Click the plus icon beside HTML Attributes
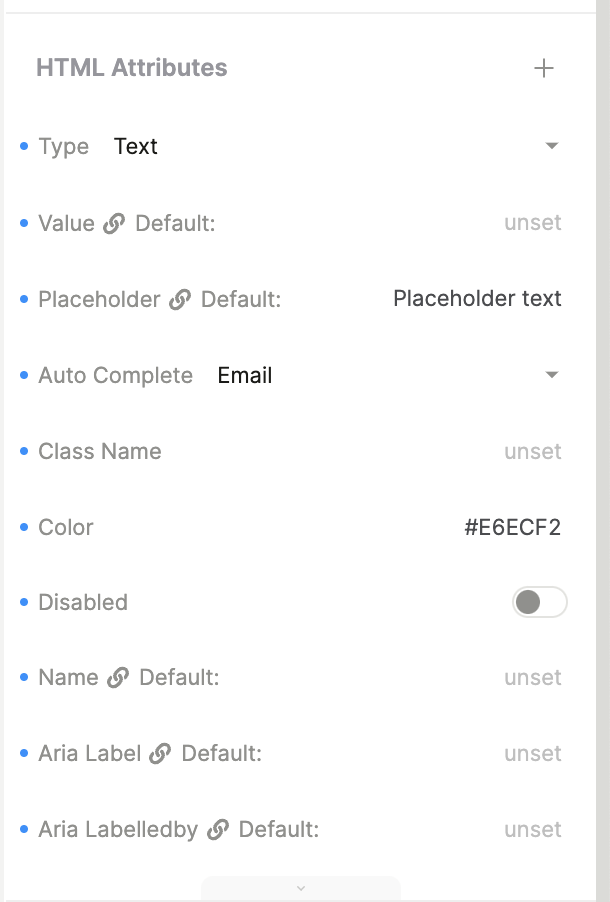610x902 pixels. (x=544, y=68)
